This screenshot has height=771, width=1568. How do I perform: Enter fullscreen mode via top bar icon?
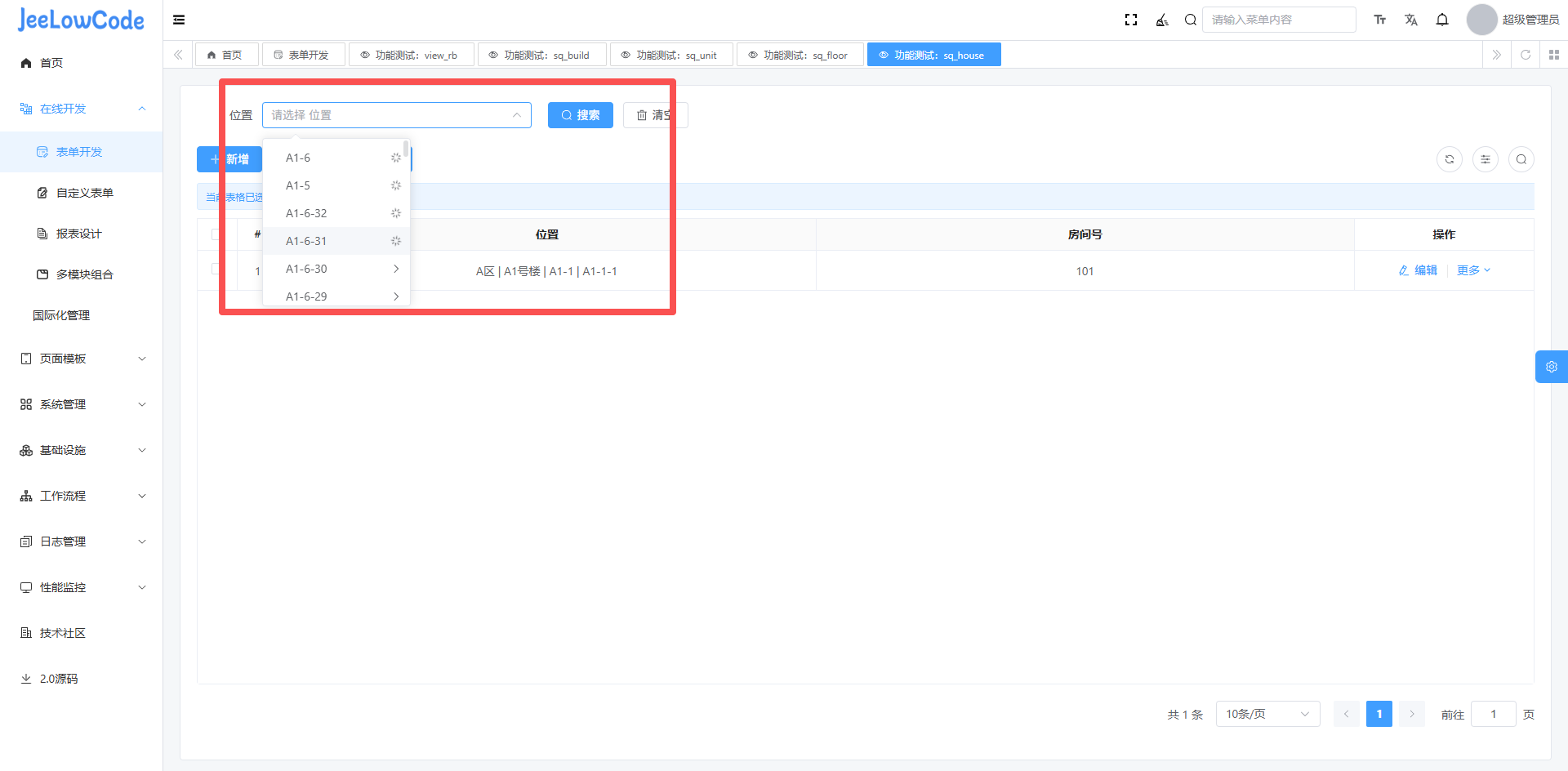tap(1131, 20)
